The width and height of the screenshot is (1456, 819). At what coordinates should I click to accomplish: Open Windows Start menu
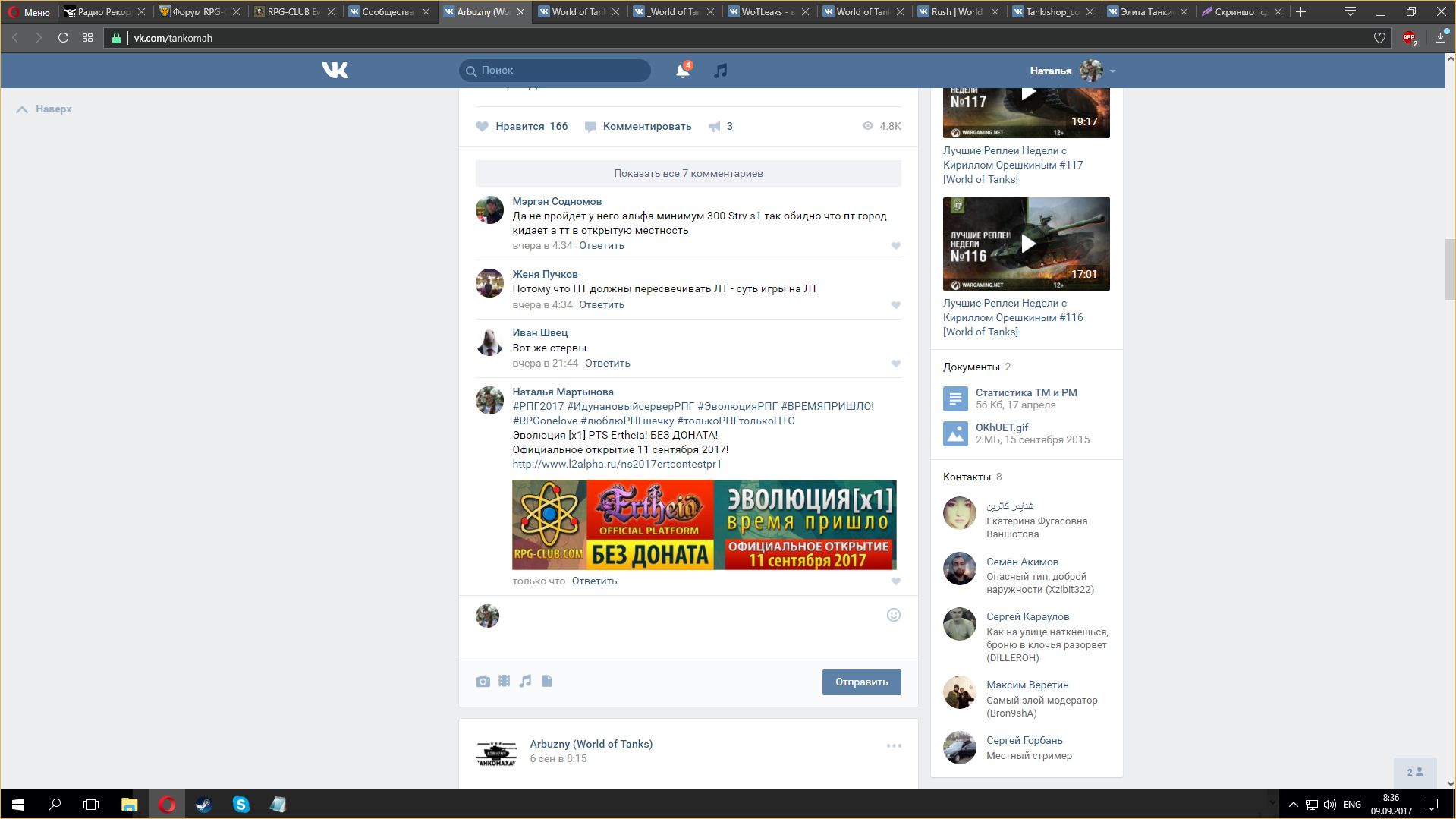(x=18, y=805)
